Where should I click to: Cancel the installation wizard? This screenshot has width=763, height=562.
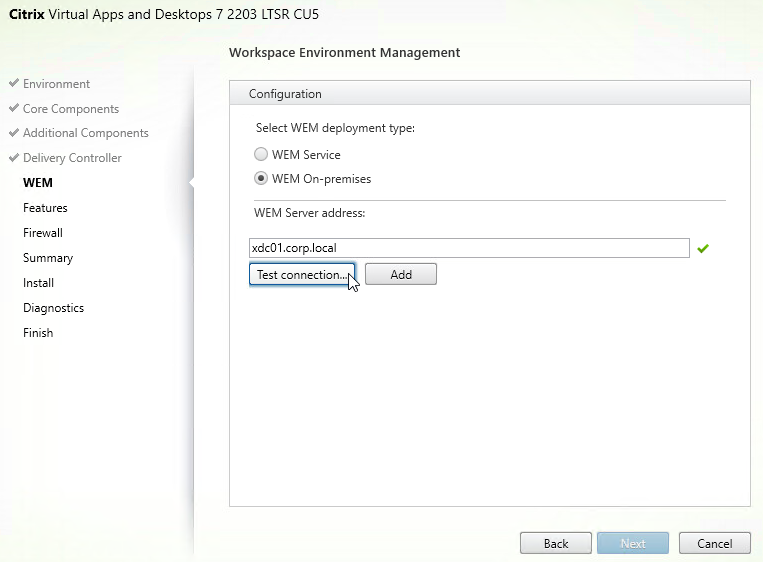(714, 543)
